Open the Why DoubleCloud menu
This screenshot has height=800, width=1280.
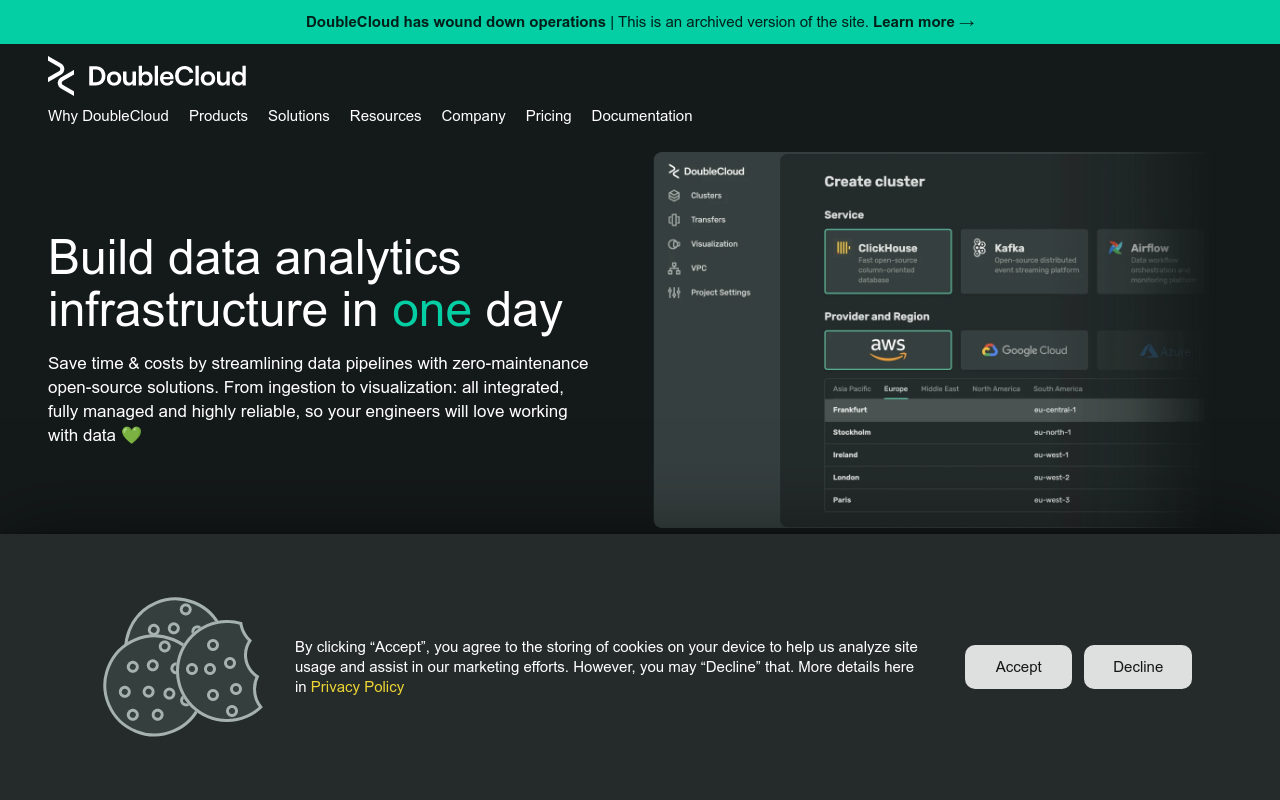coord(108,116)
